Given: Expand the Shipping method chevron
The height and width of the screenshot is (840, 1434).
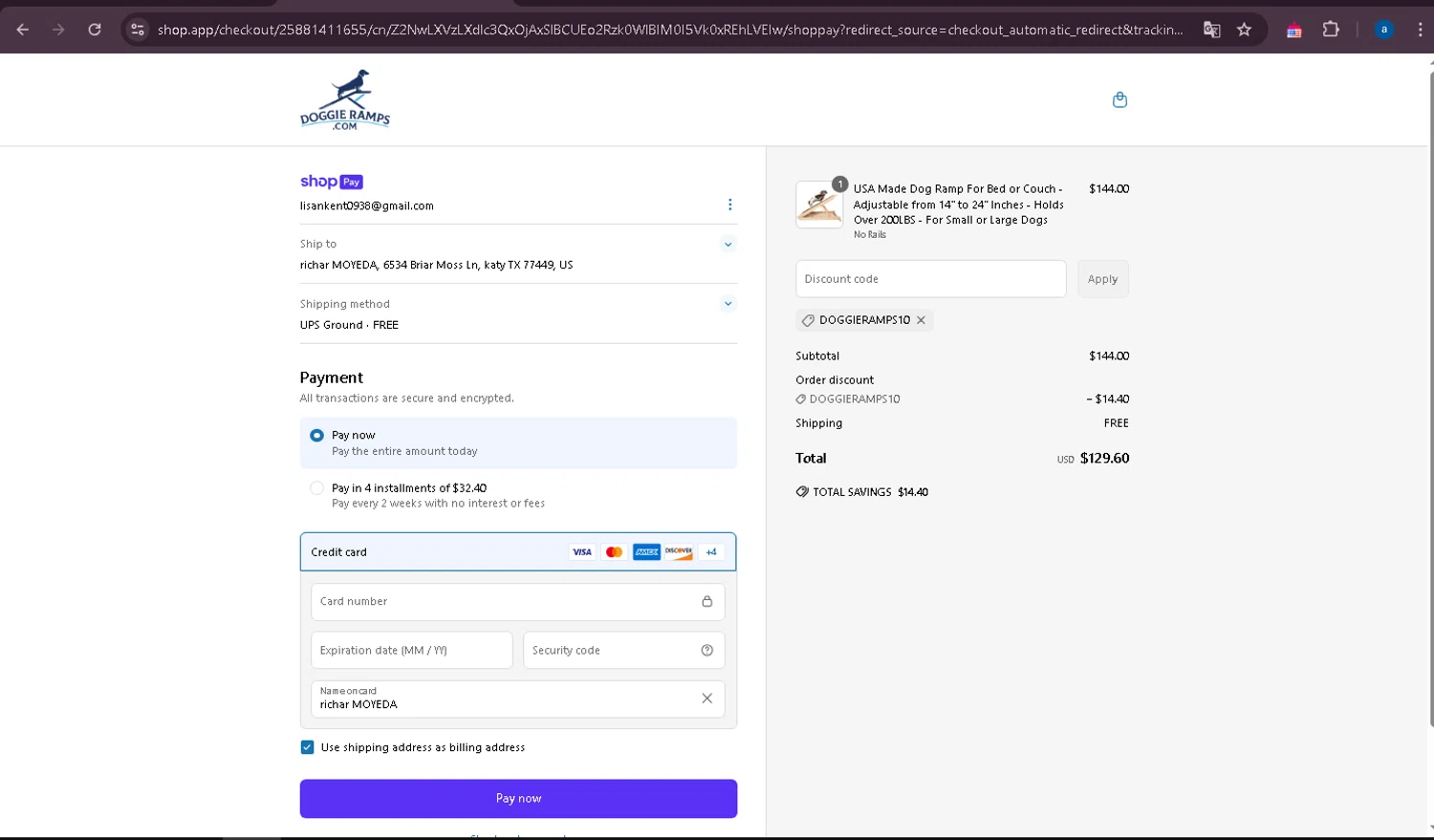Looking at the screenshot, I should coord(728,304).
